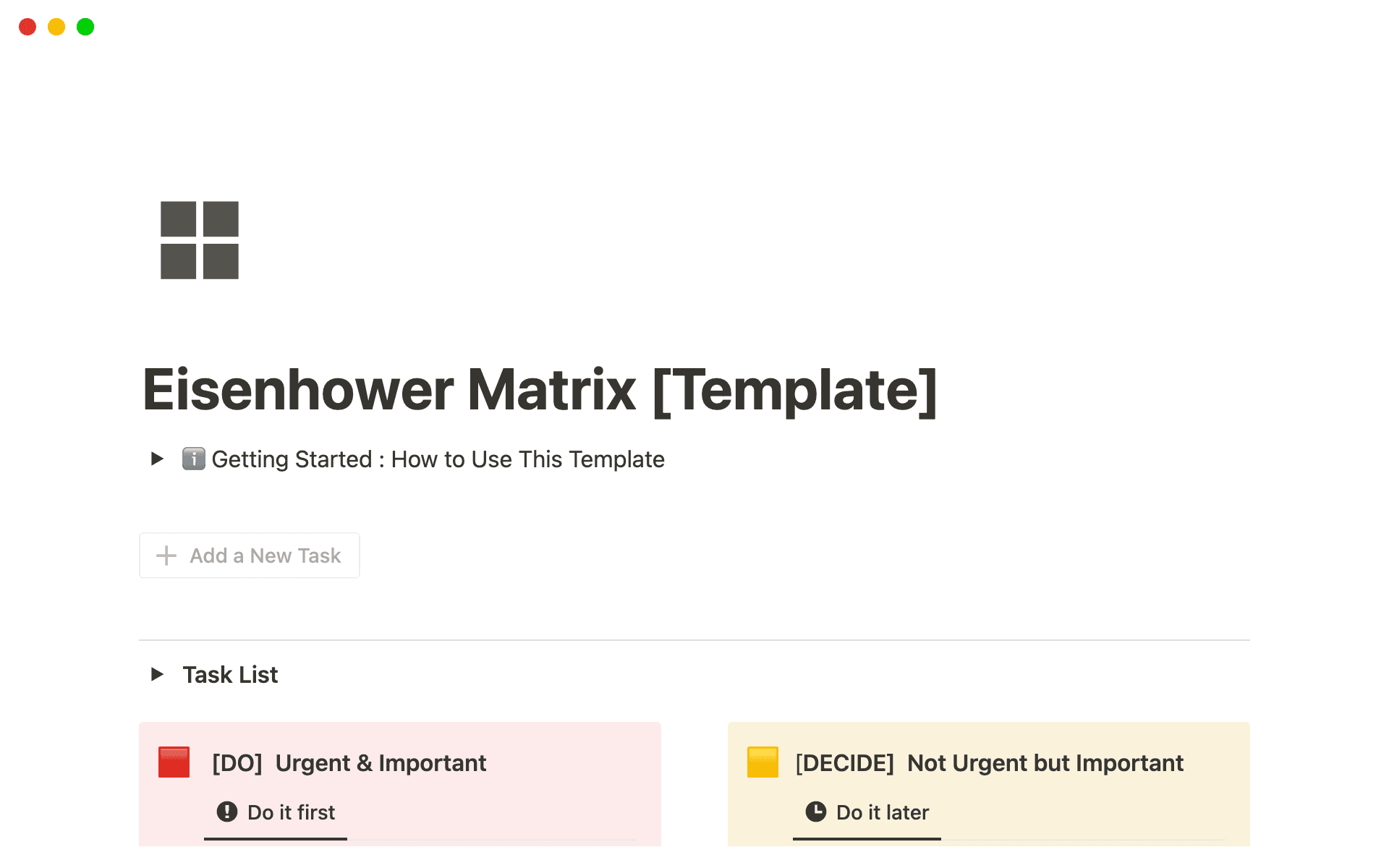Click the Eisenhower Matrix [Template] page title
The image size is (1389, 868).
540,391
